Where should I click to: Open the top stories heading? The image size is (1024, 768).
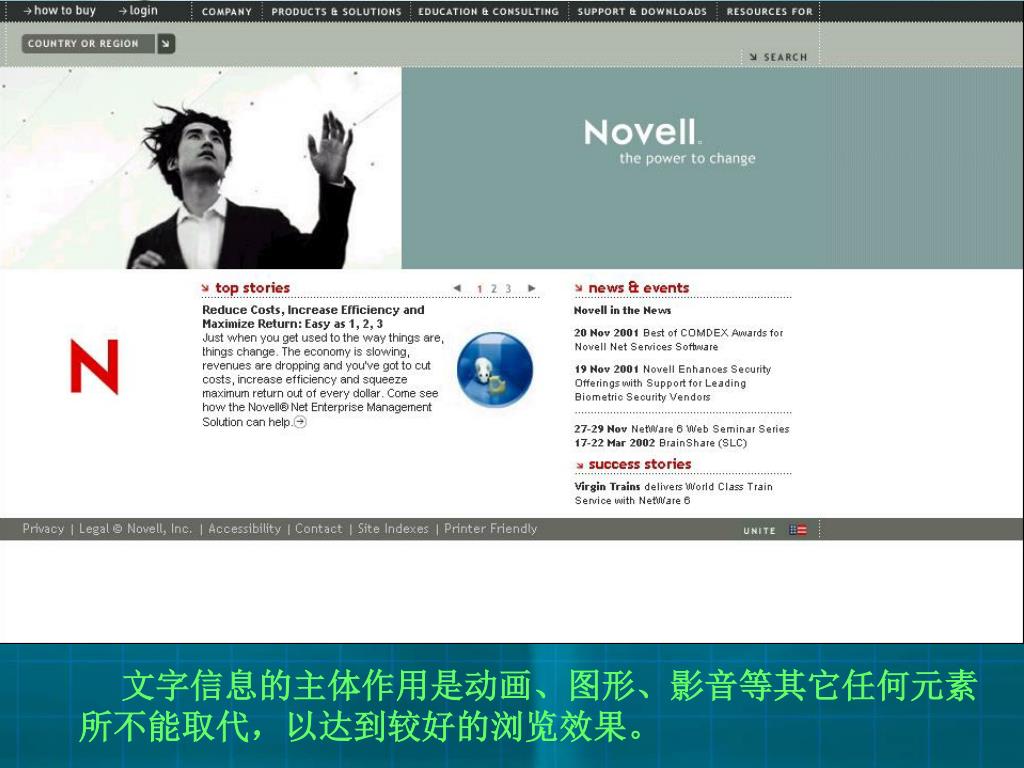coord(253,288)
